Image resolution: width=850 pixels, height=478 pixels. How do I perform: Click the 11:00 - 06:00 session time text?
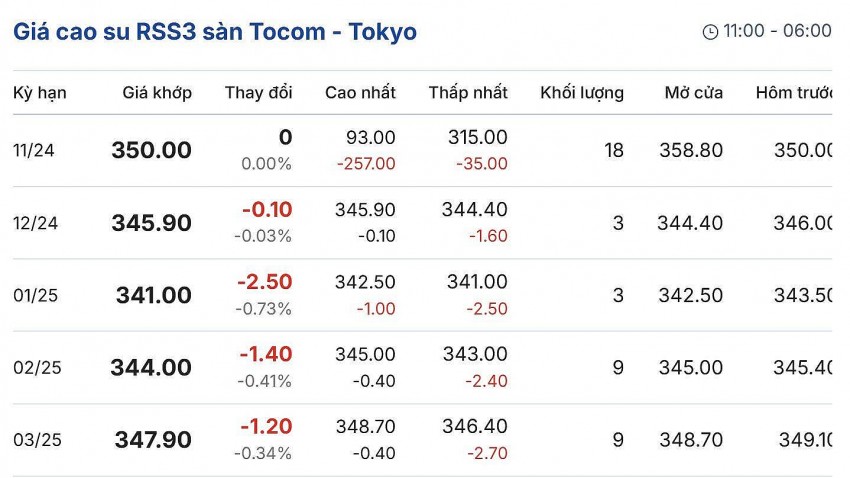777,31
